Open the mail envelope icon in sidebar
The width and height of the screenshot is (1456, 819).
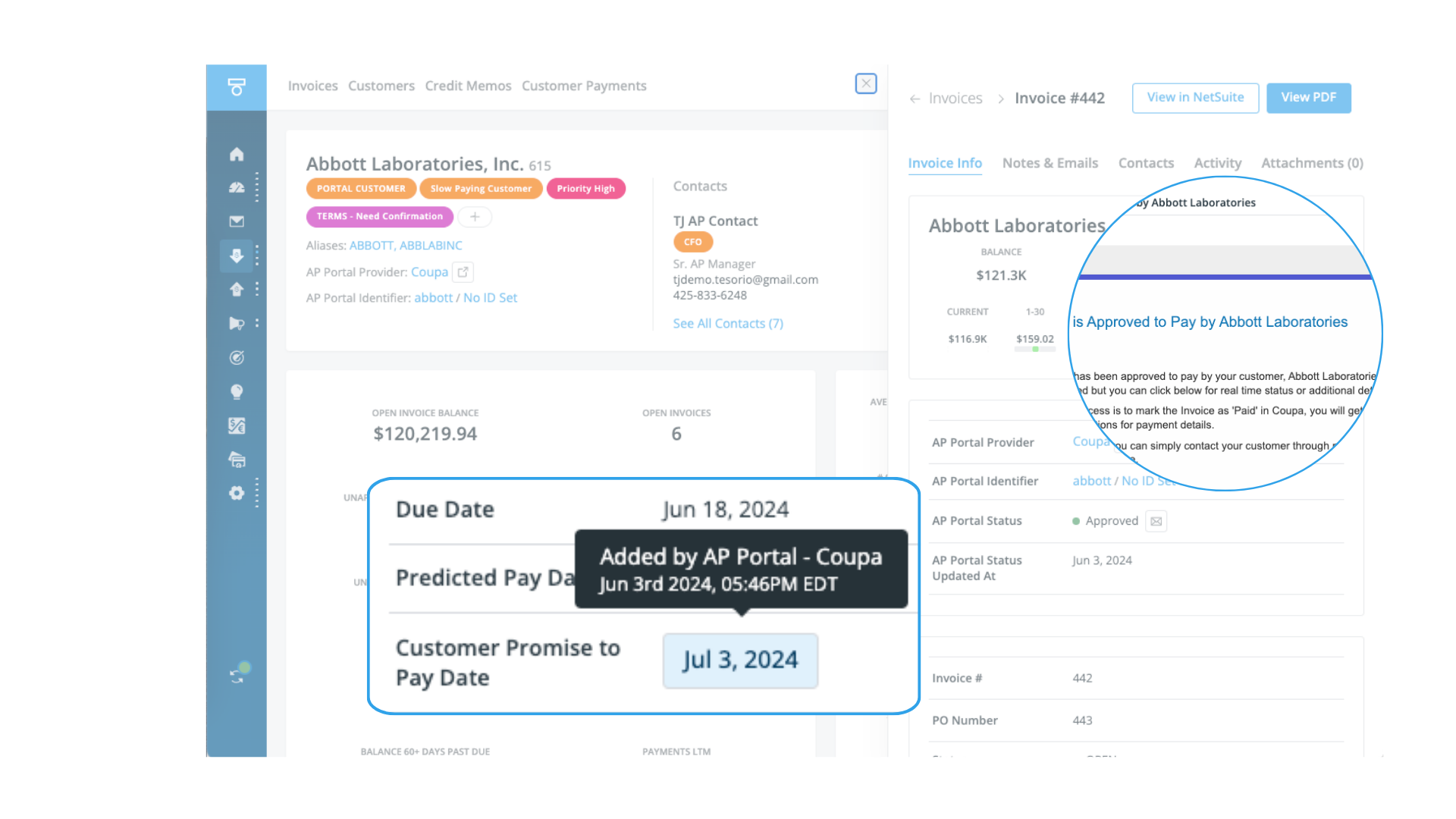click(237, 221)
